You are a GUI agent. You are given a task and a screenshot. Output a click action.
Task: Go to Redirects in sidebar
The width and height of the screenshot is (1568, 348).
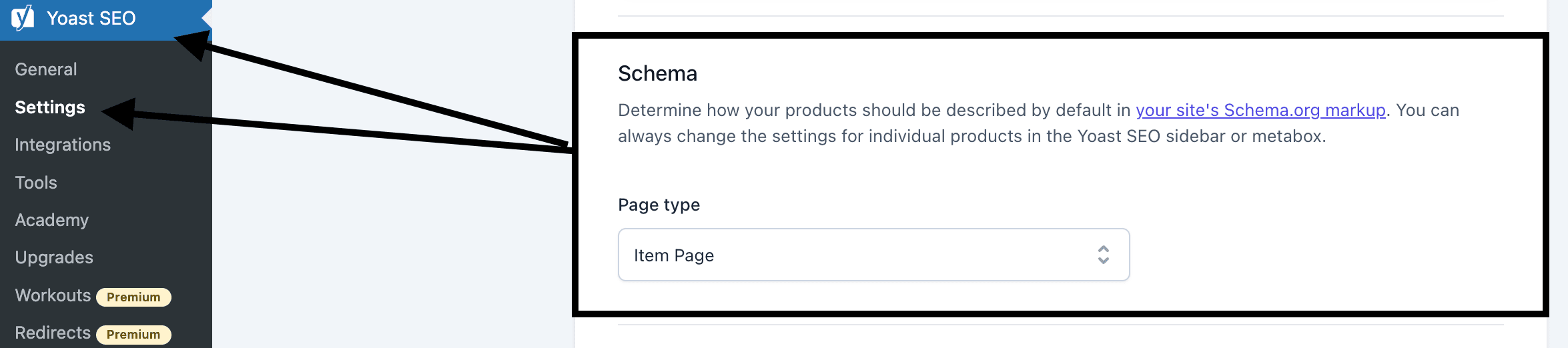(53, 333)
